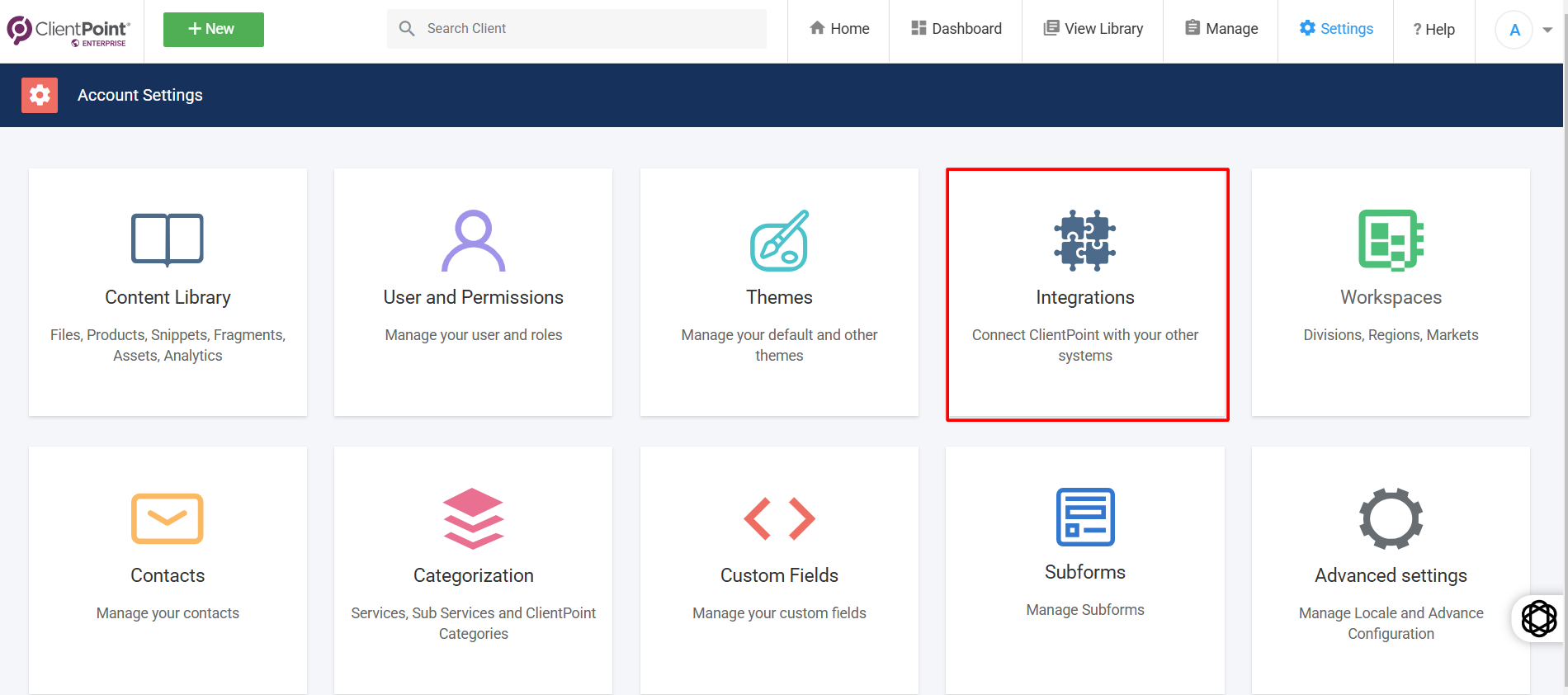The image size is (1568, 695).
Task: Open the Custom Fields code brackets icon
Action: [779, 518]
